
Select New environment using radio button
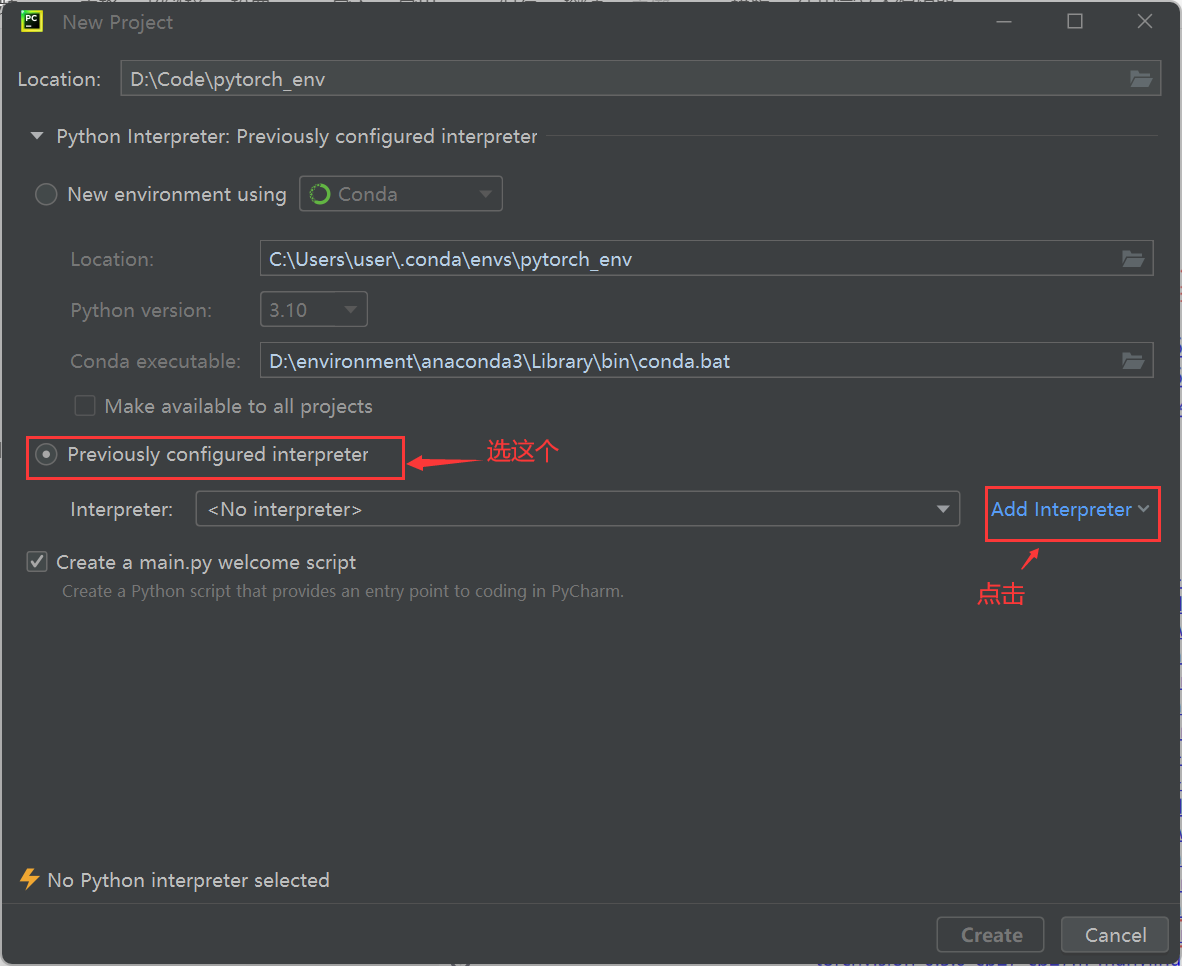46,195
